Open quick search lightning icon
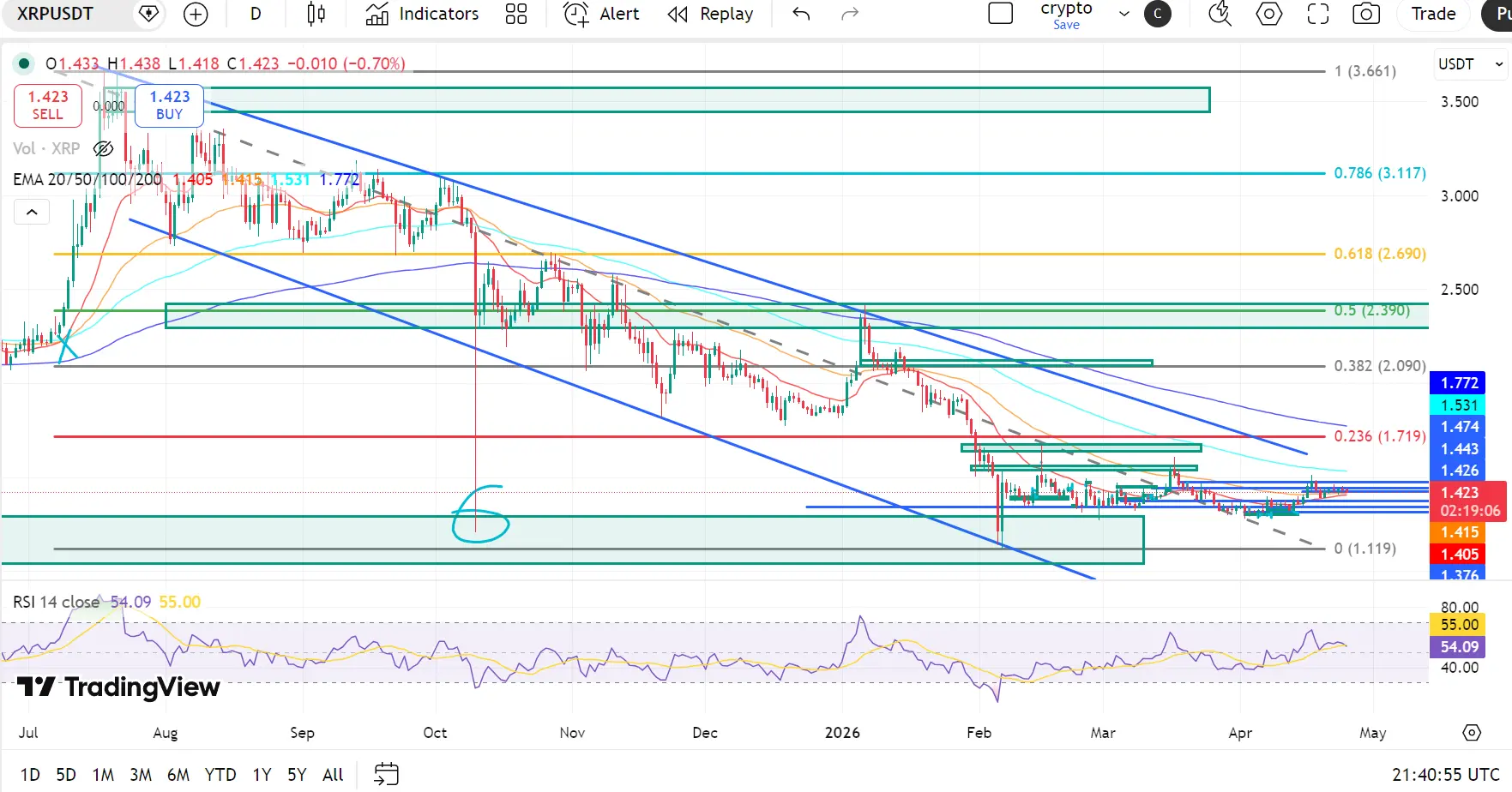Image resolution: width=1512 pixels, height=792 pixels. tap(1220, 14)
